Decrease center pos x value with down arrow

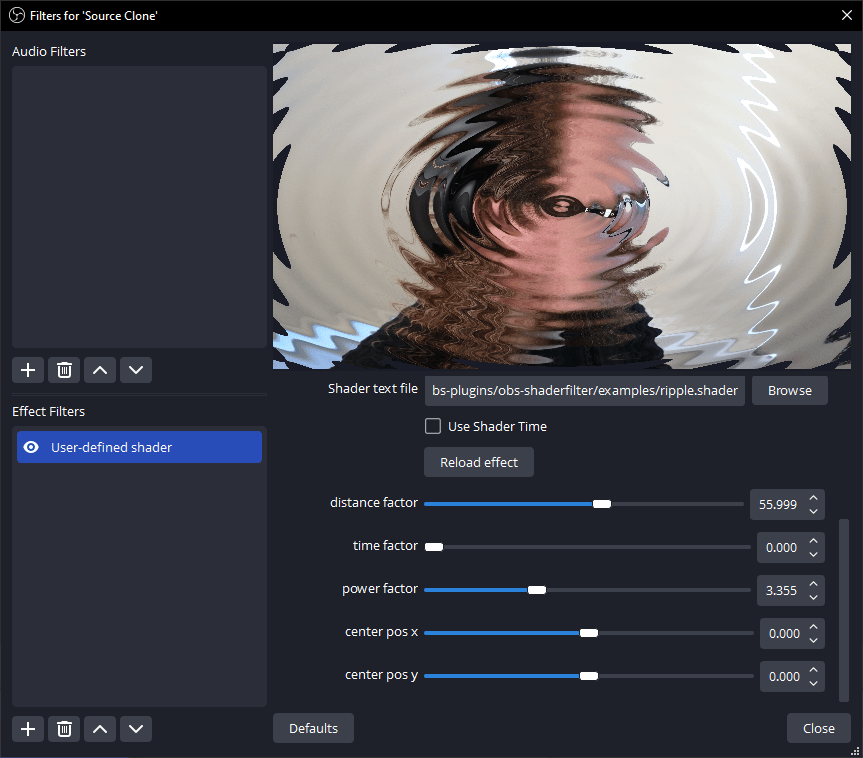coord(813,640)
